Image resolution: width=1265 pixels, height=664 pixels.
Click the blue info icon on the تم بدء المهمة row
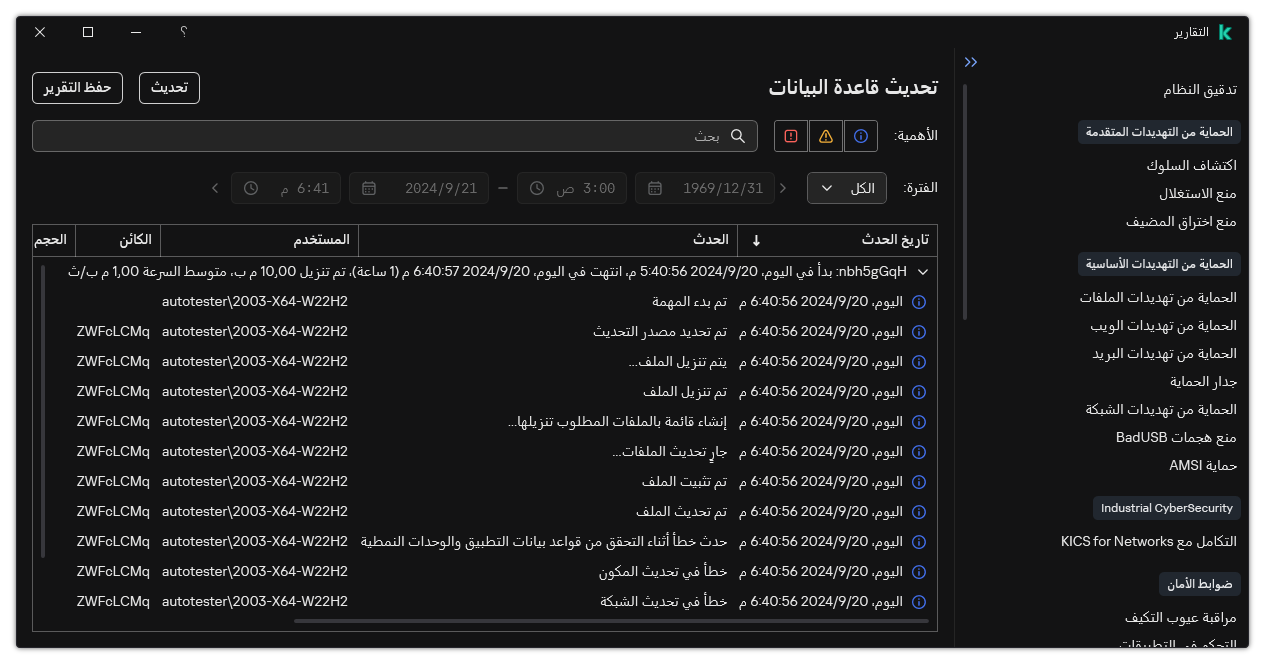tap(918, 301)
